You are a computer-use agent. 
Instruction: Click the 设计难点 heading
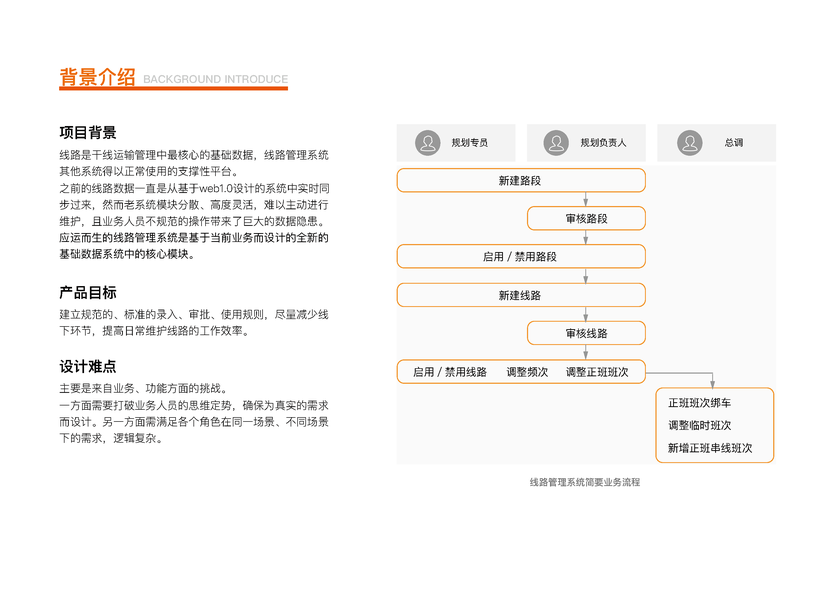pos(88,367)
